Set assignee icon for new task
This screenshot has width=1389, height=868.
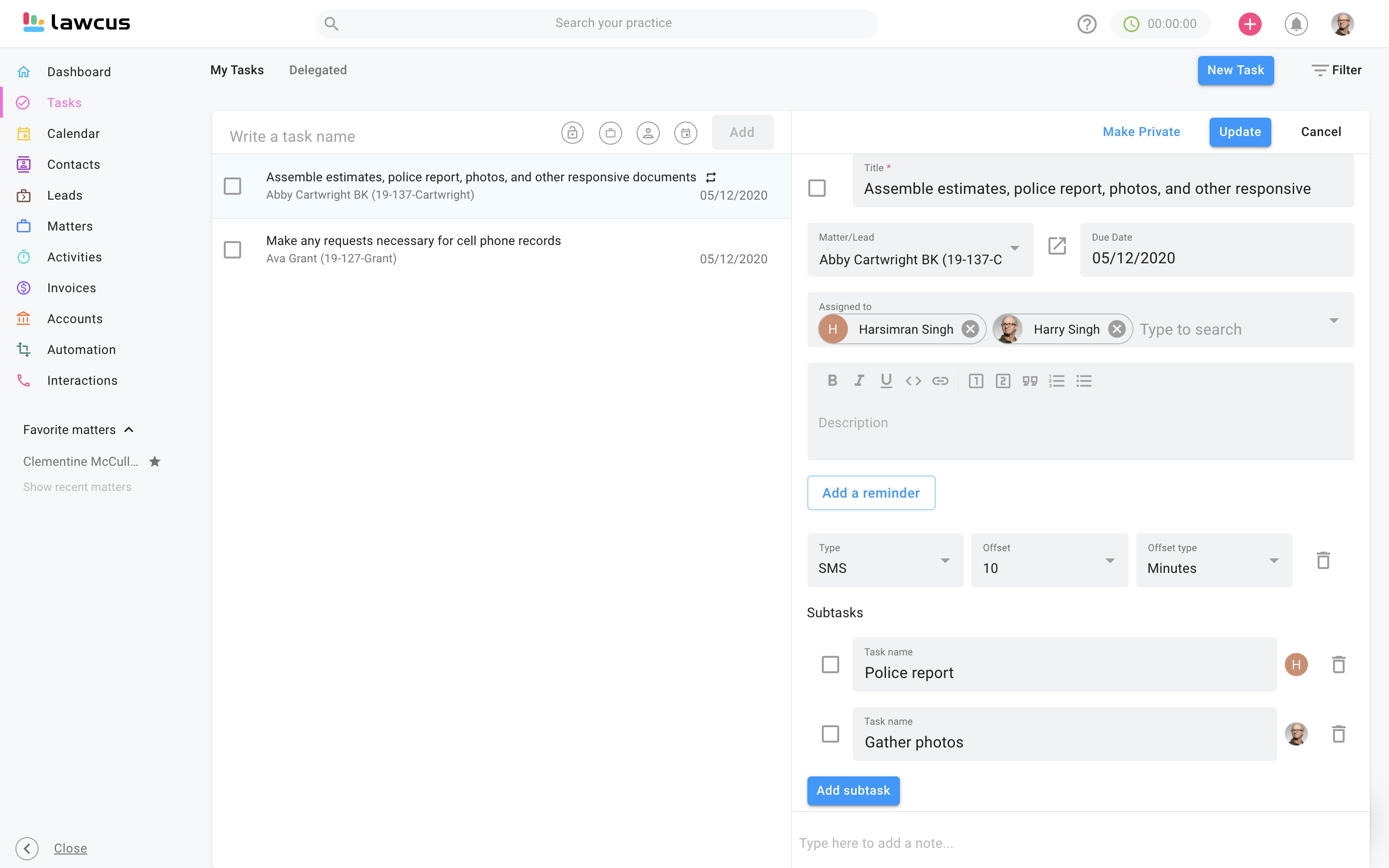(647, 133)
